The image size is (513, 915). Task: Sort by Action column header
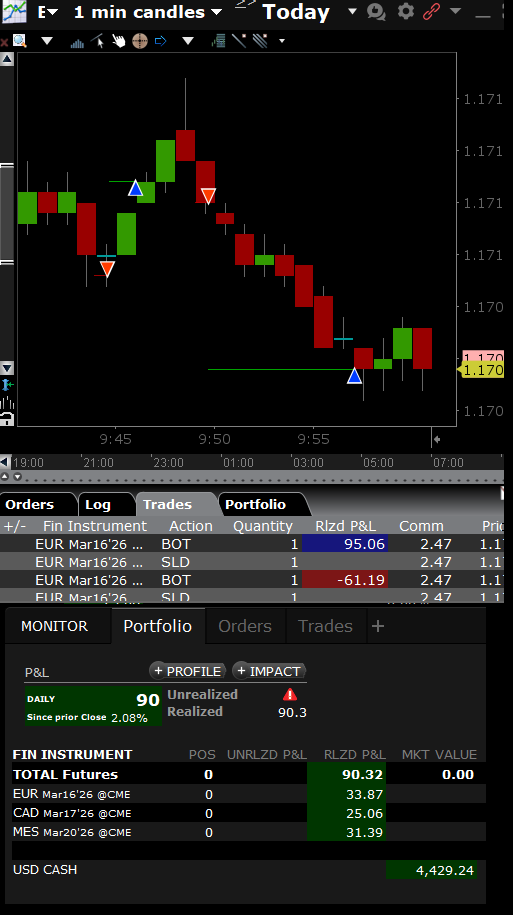tap(191, 526)
